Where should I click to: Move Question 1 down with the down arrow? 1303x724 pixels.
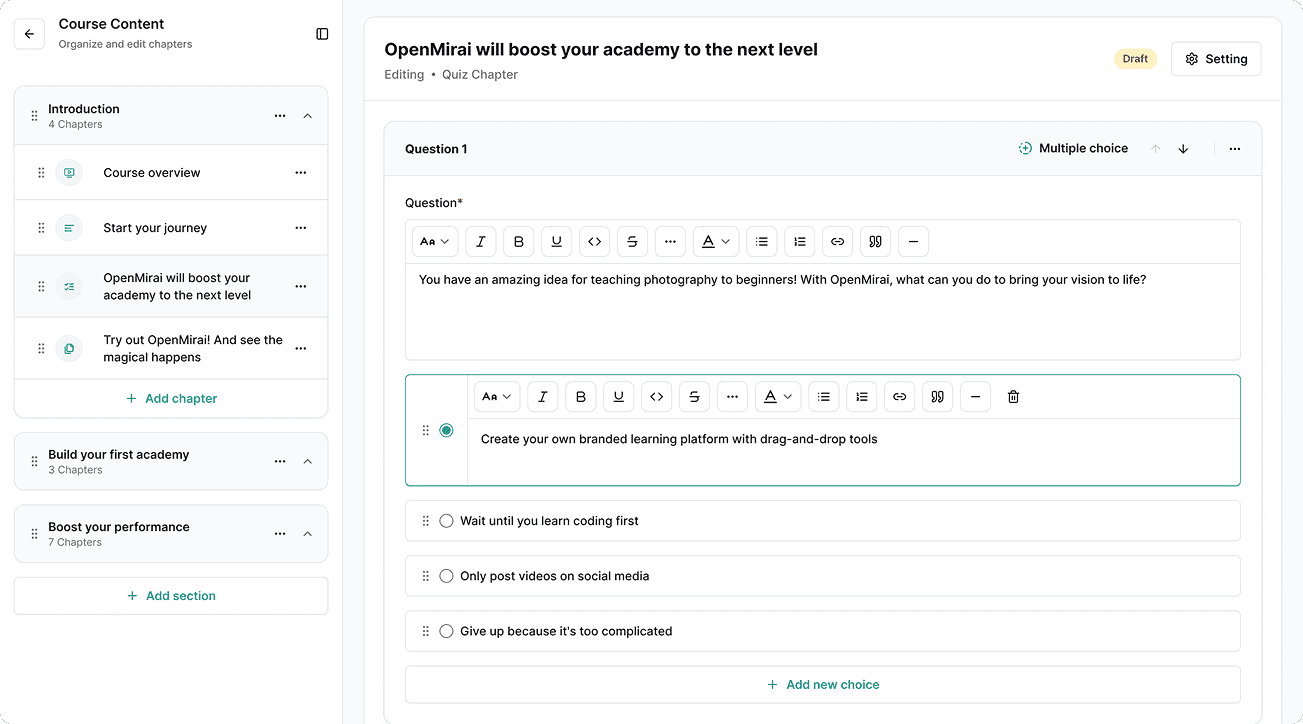1183,148
